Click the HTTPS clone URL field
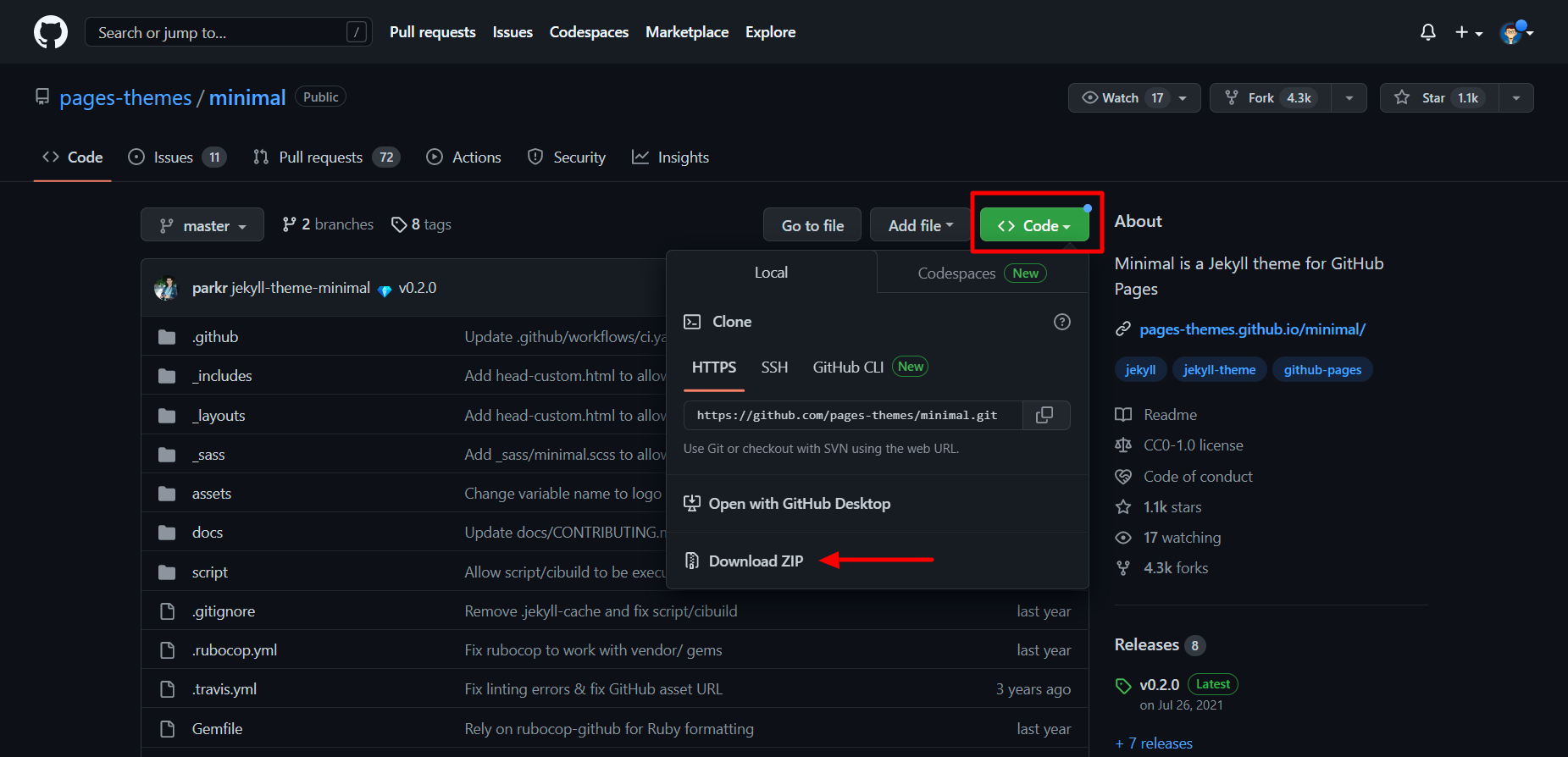Image resolution: width=1568 pixels, height=757 pixels. (x=853, y=415)
